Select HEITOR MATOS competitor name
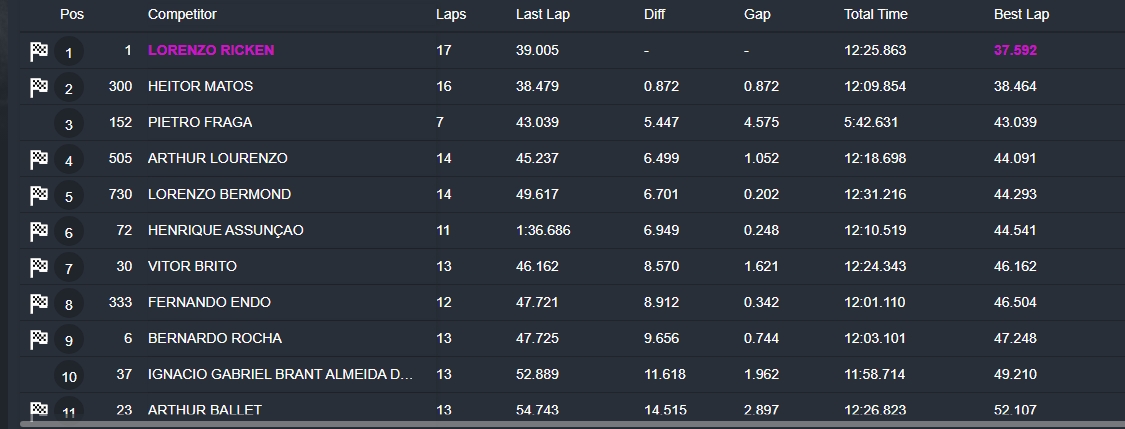 [200, 86]
